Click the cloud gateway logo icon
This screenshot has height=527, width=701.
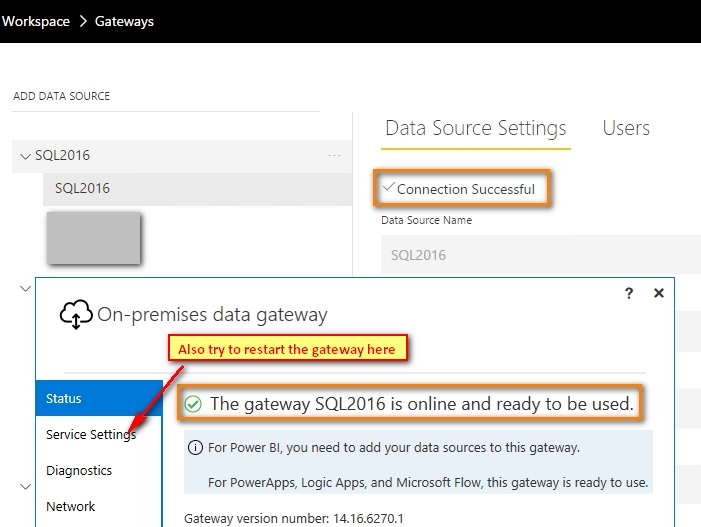pos(76,314)
